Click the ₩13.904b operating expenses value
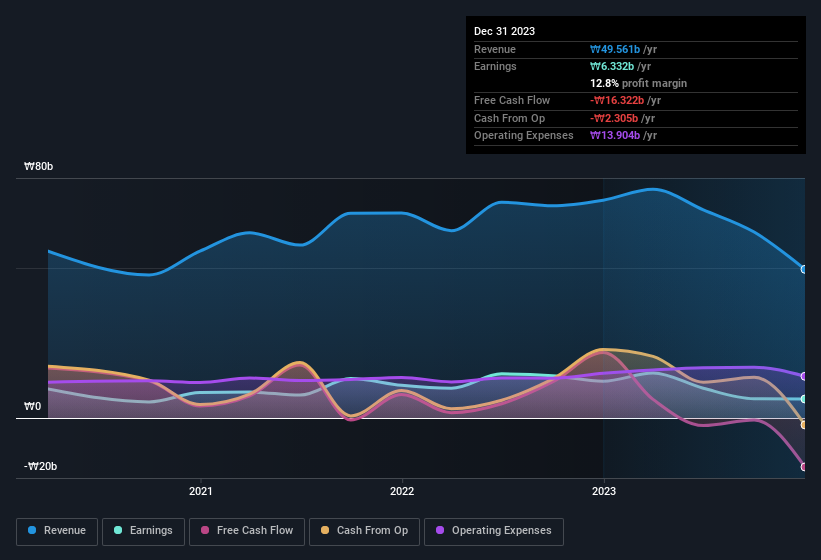This screenshot has width=821, height=560. click(615, 136)
